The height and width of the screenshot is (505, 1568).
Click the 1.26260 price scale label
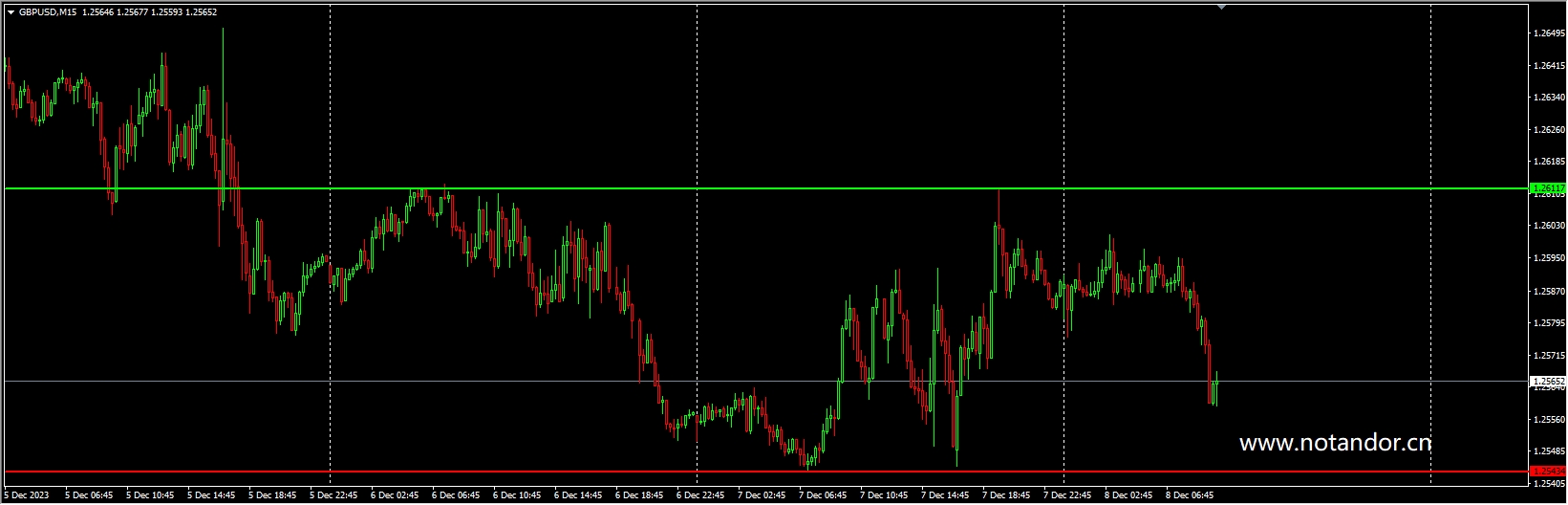[x=1549, y=130]
